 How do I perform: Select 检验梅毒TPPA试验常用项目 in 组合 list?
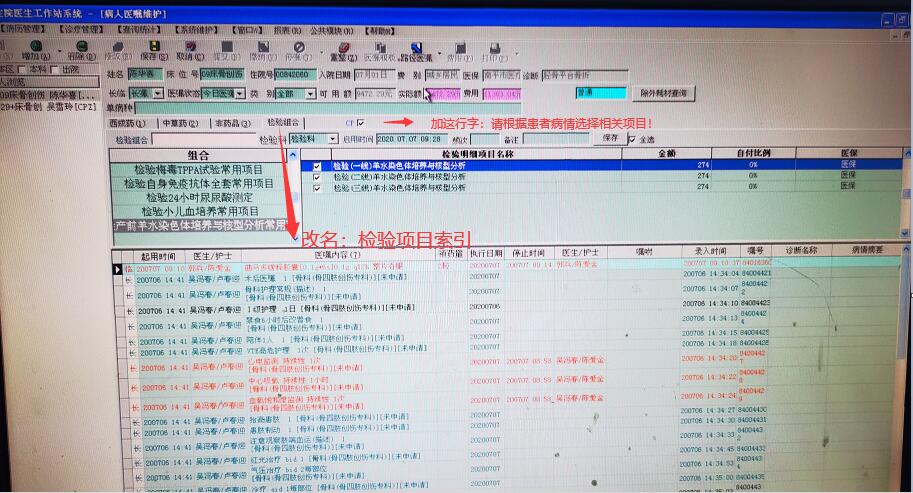(x=199, y=169)
